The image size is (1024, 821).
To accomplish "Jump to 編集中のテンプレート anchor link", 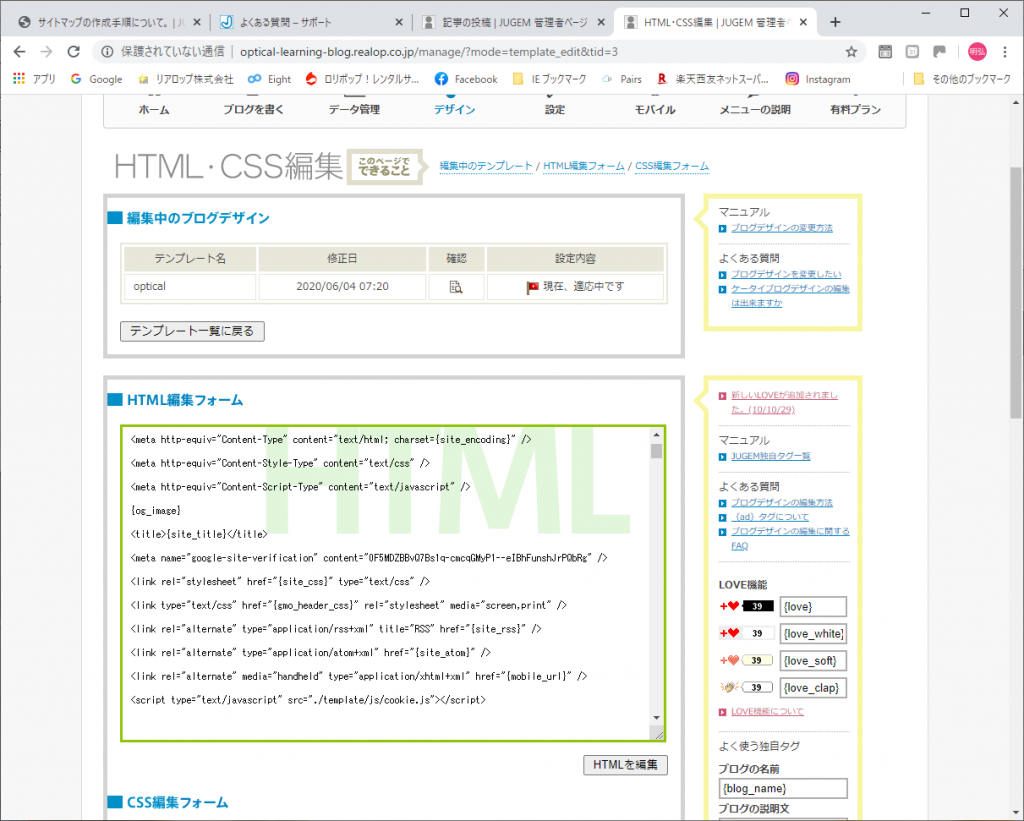I will tap(486, 166).
